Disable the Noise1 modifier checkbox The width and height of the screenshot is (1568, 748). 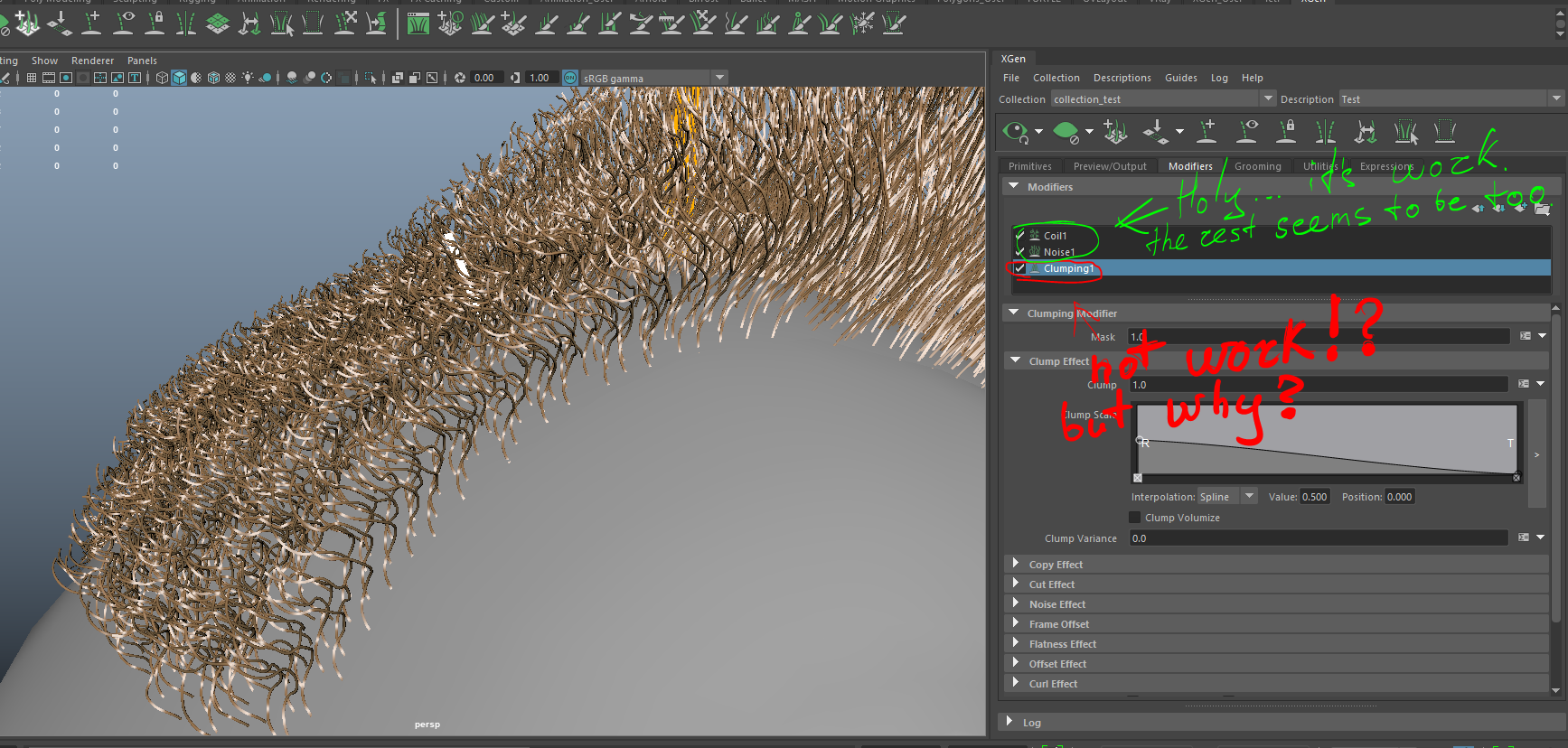tap(1020, 252)
